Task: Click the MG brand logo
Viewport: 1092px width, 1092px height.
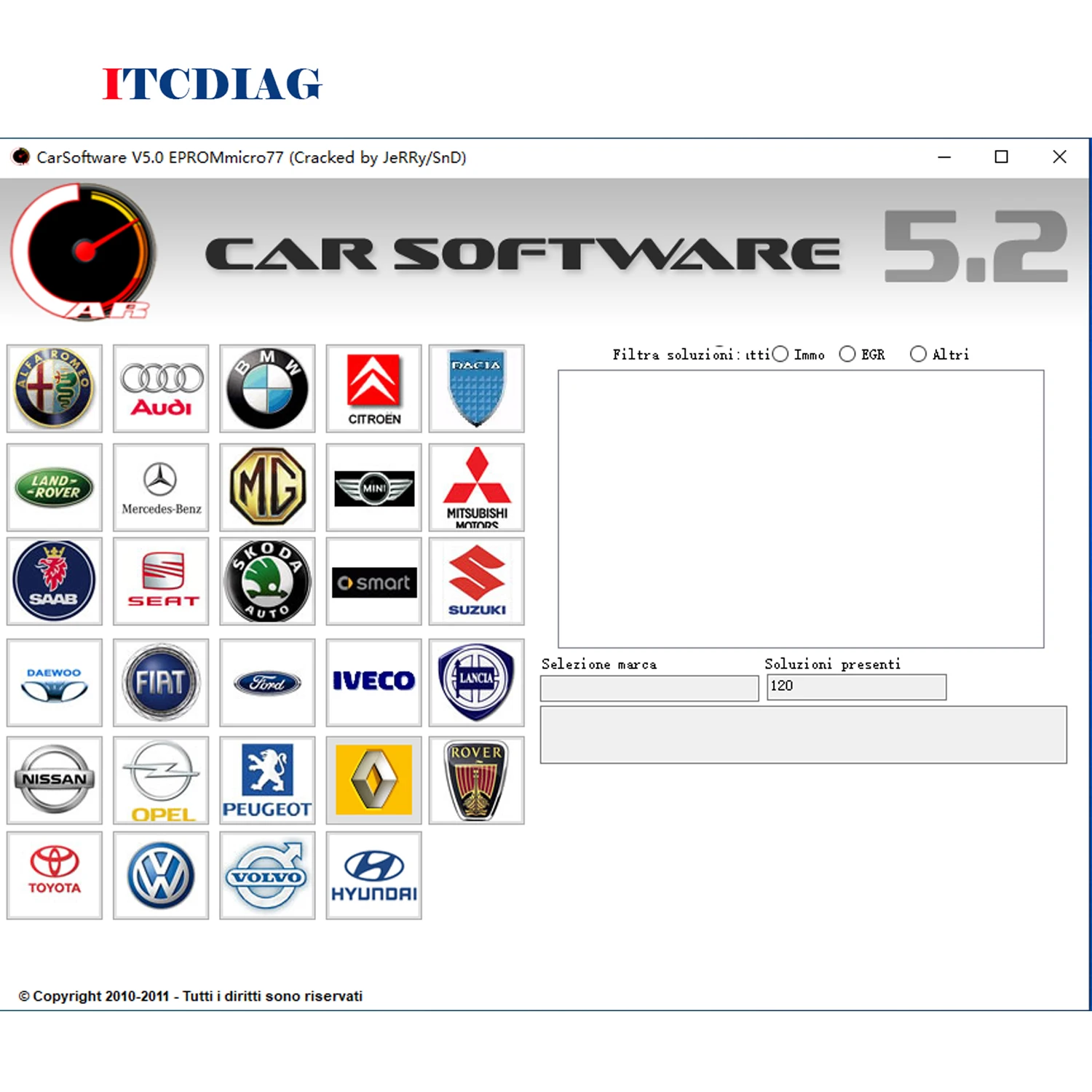Action: (x=267, y=487)
